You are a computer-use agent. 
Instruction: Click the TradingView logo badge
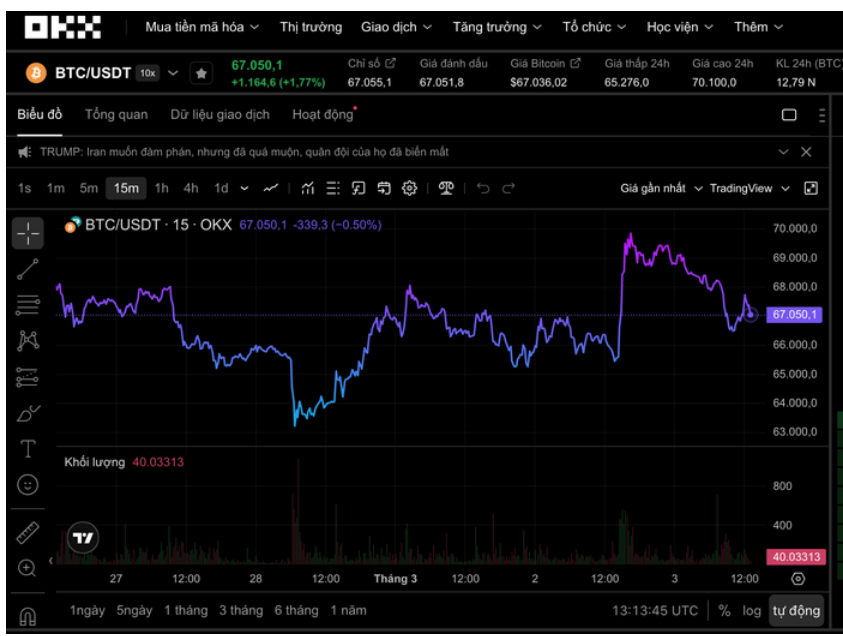83,538
